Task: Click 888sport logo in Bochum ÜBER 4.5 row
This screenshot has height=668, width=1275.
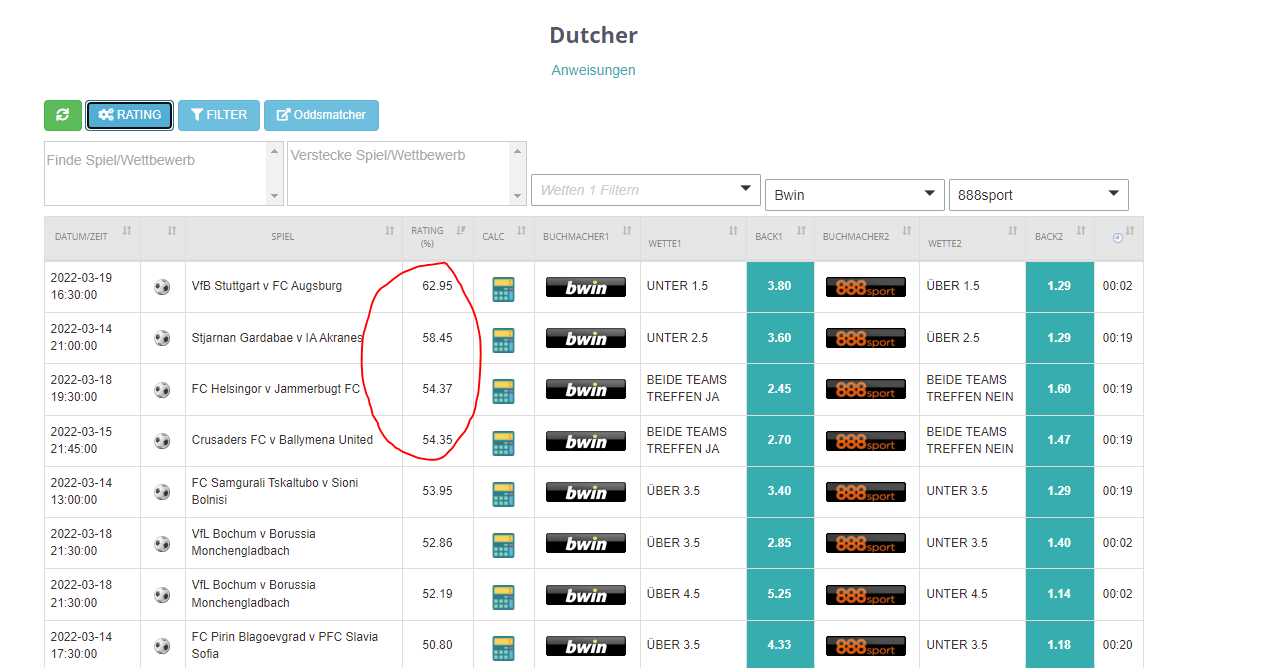Action: (866, 595)
